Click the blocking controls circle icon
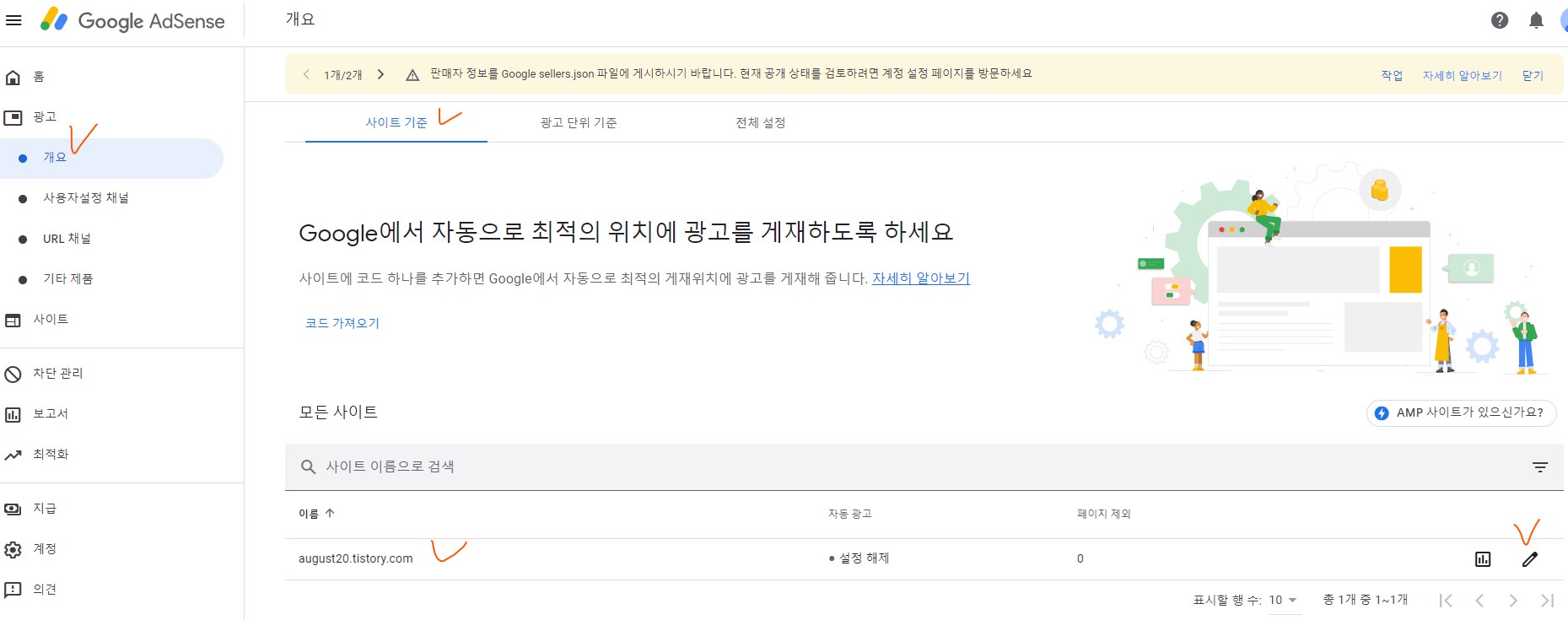The height and width of the screenshot is (620, 1568). 13,375
